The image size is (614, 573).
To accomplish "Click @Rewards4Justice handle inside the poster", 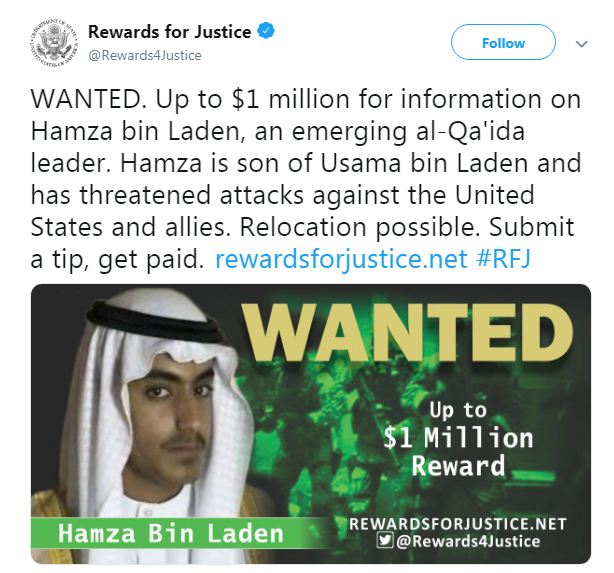I will 468,541.
